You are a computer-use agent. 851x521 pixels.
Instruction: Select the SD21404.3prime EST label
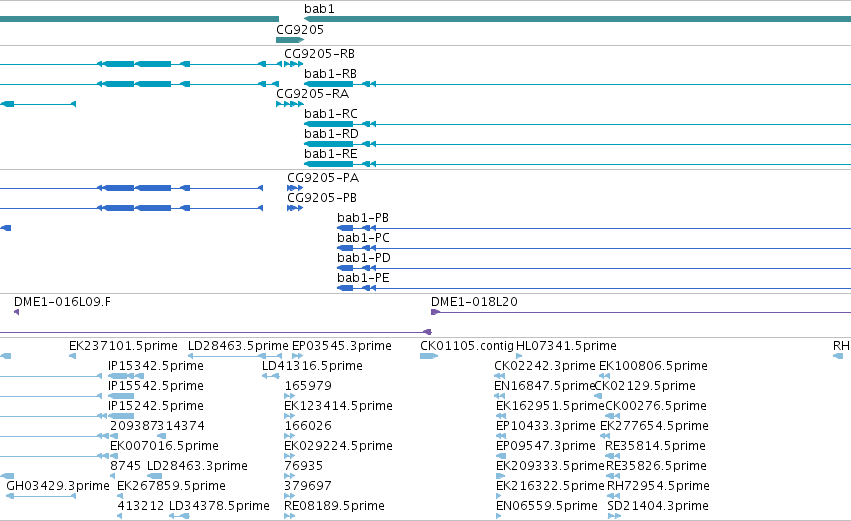(658, 507)
